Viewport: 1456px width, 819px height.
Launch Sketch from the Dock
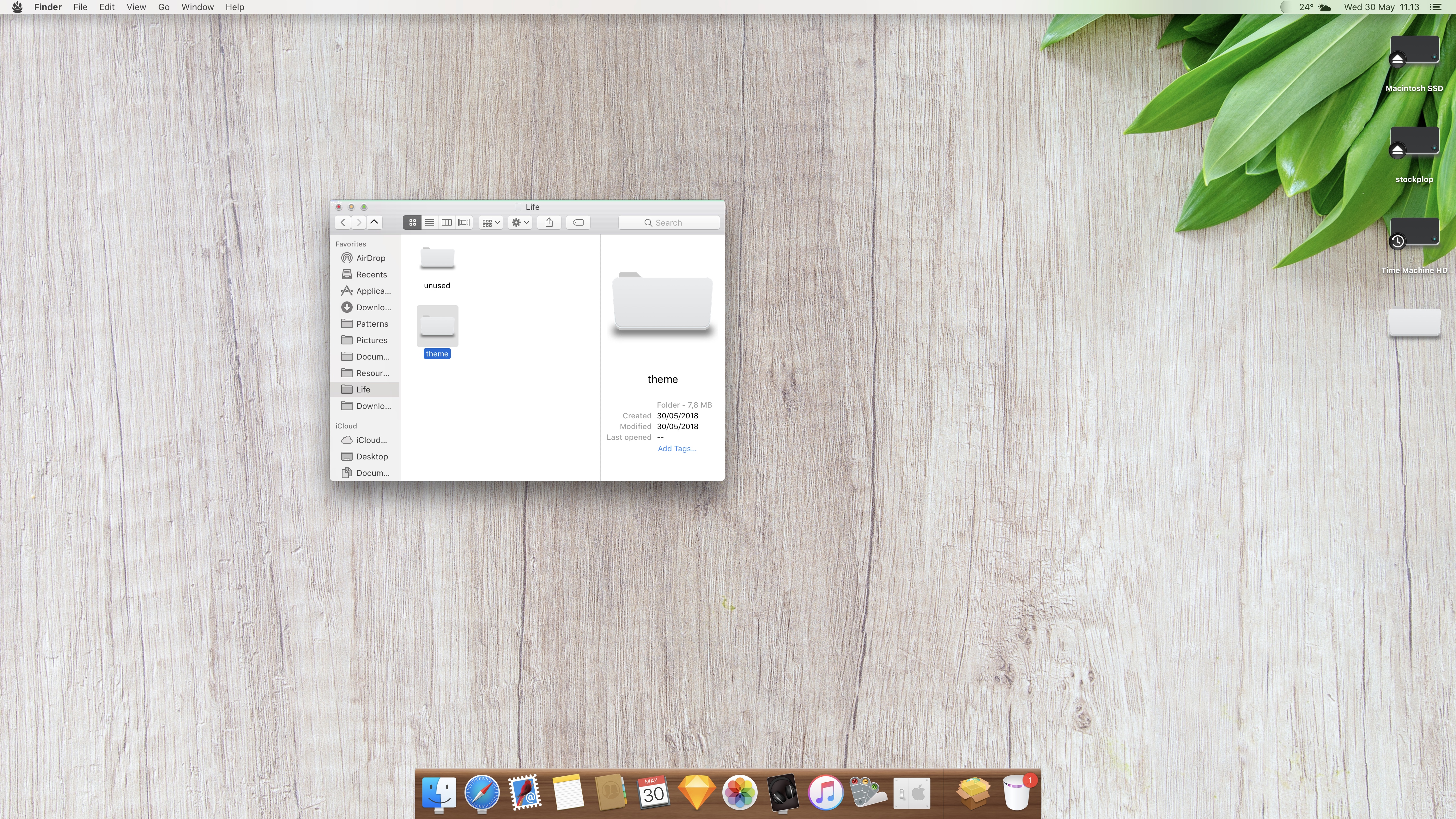click(x=696, y=792)
